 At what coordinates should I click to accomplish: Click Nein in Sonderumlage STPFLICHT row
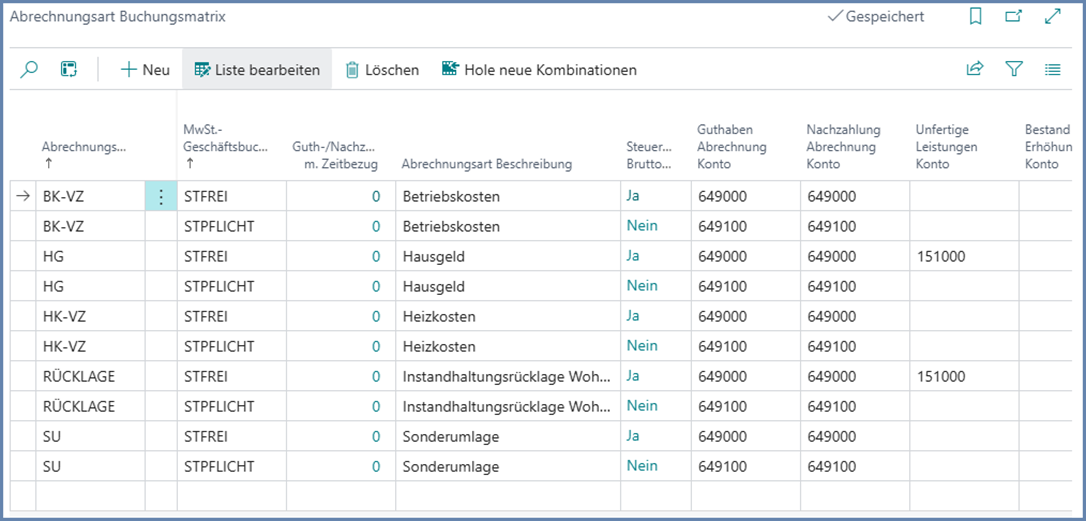coord(642,466)
